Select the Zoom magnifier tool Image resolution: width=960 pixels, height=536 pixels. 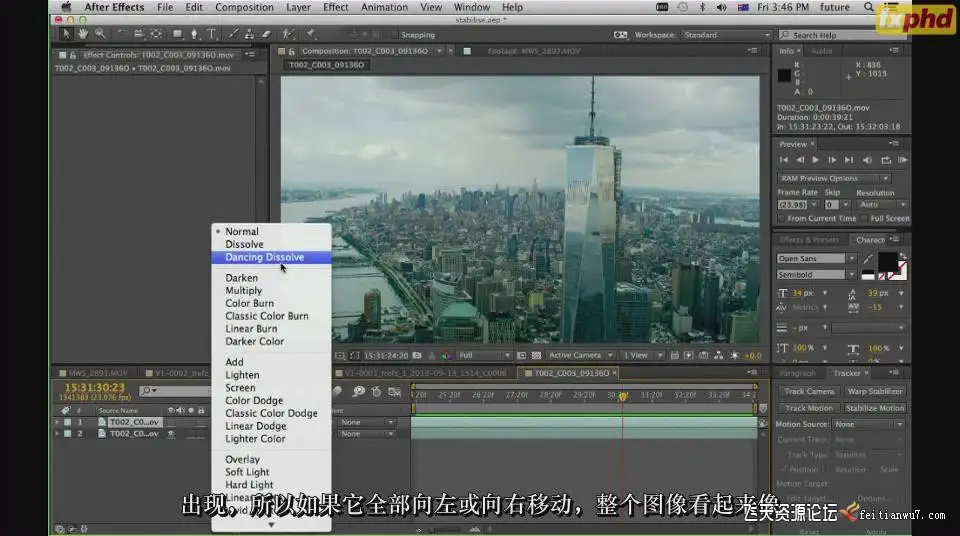98,34
